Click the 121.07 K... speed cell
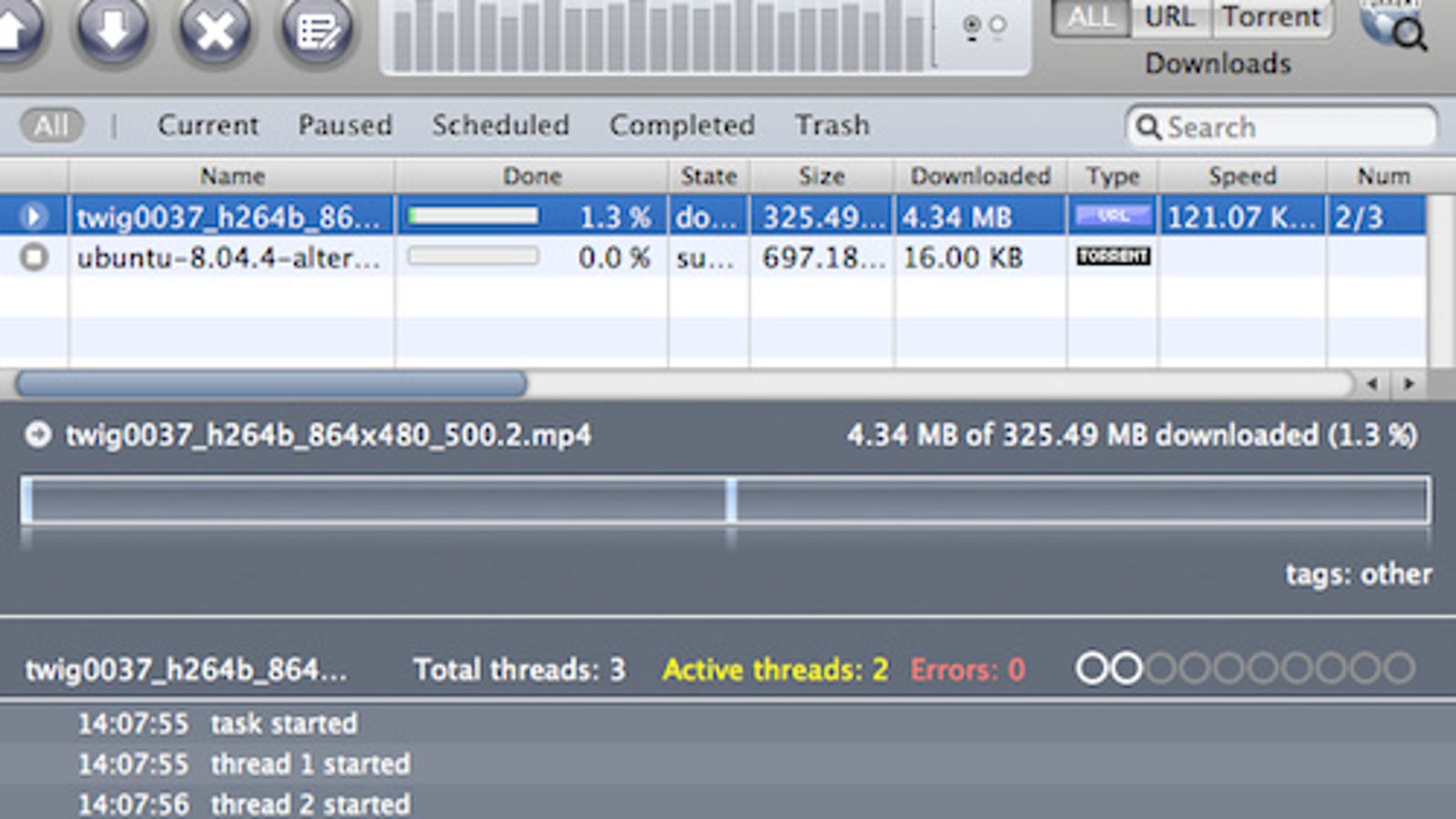The image size is (1456, 819). click(x=1242, y=217)
